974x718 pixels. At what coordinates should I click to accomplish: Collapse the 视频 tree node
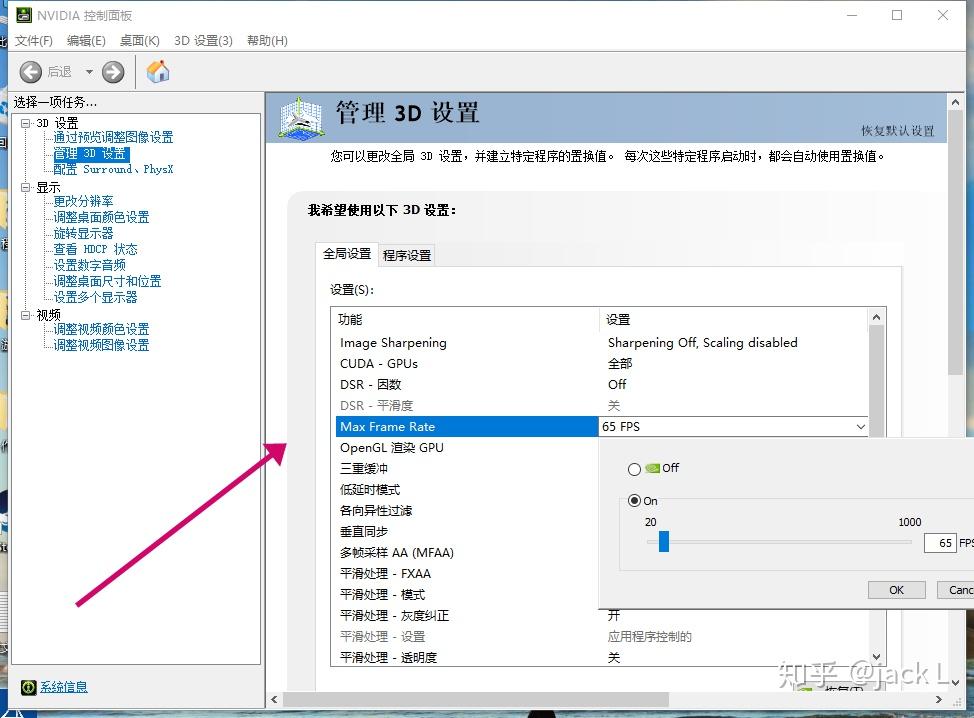25,315
